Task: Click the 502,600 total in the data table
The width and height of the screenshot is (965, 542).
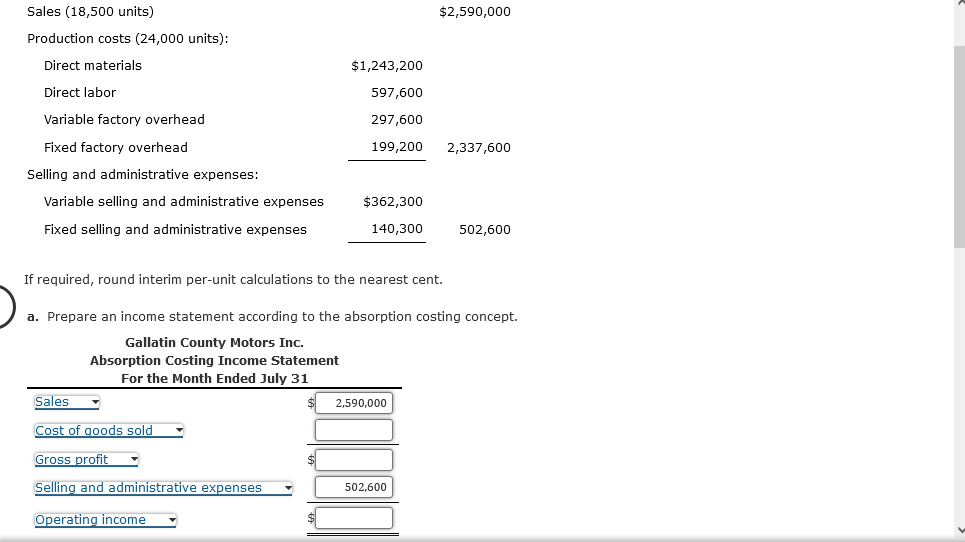Action: [485, 229]
